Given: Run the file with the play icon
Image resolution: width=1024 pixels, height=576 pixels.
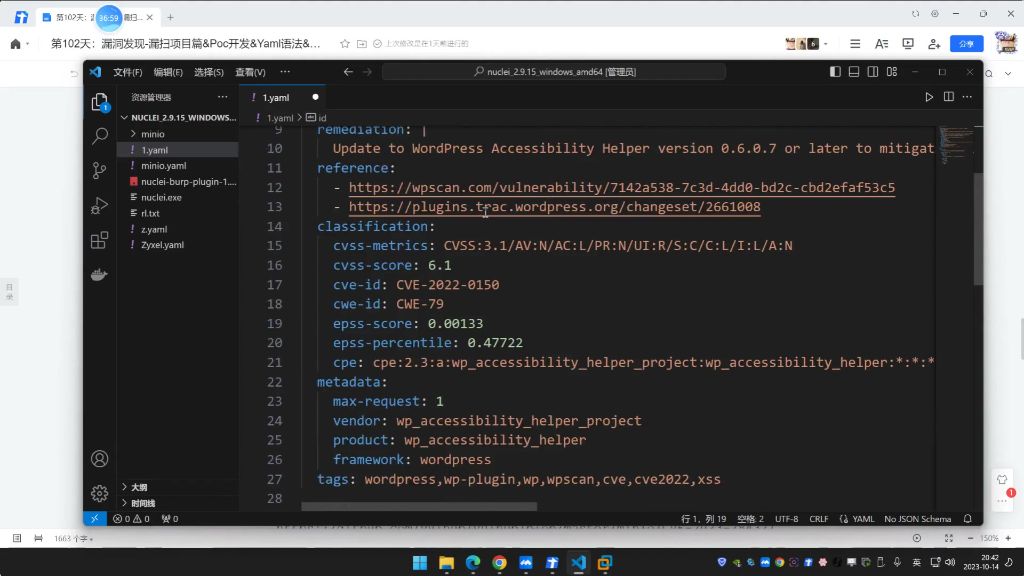Looking at the screenshot, I should click(x=929, y=97).
